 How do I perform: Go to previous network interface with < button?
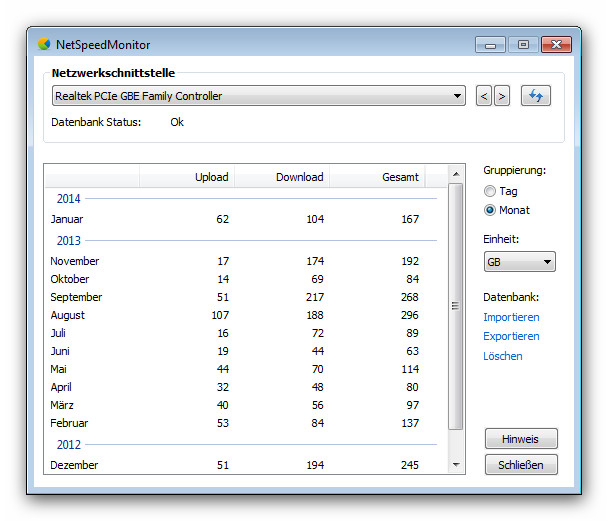click(x=484, y=96)
